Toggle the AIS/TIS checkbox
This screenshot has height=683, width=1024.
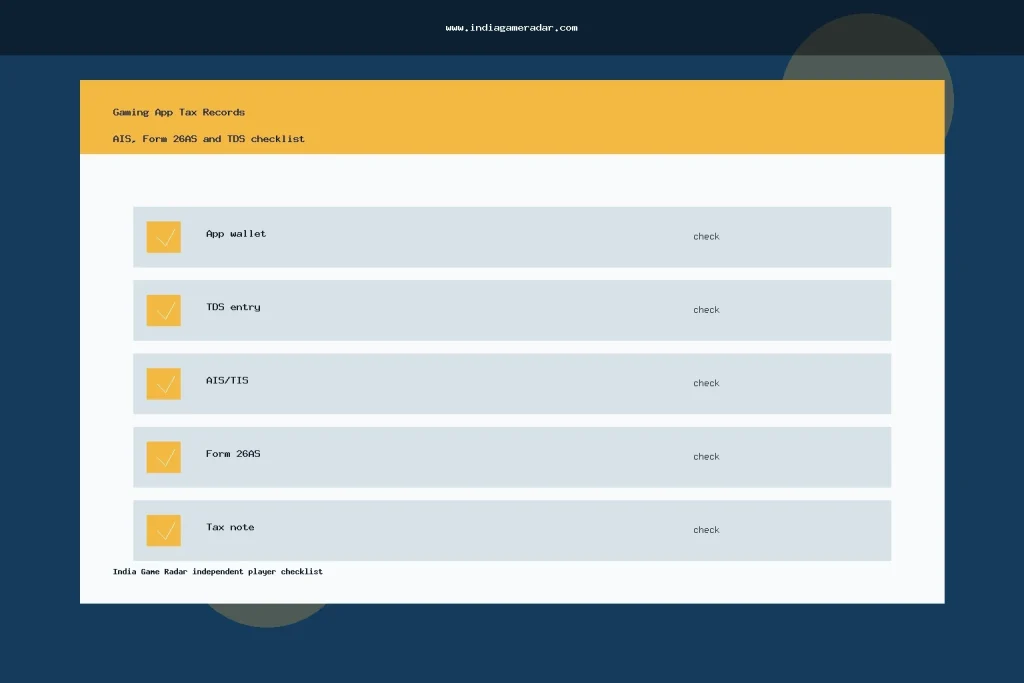coord(163,384)
